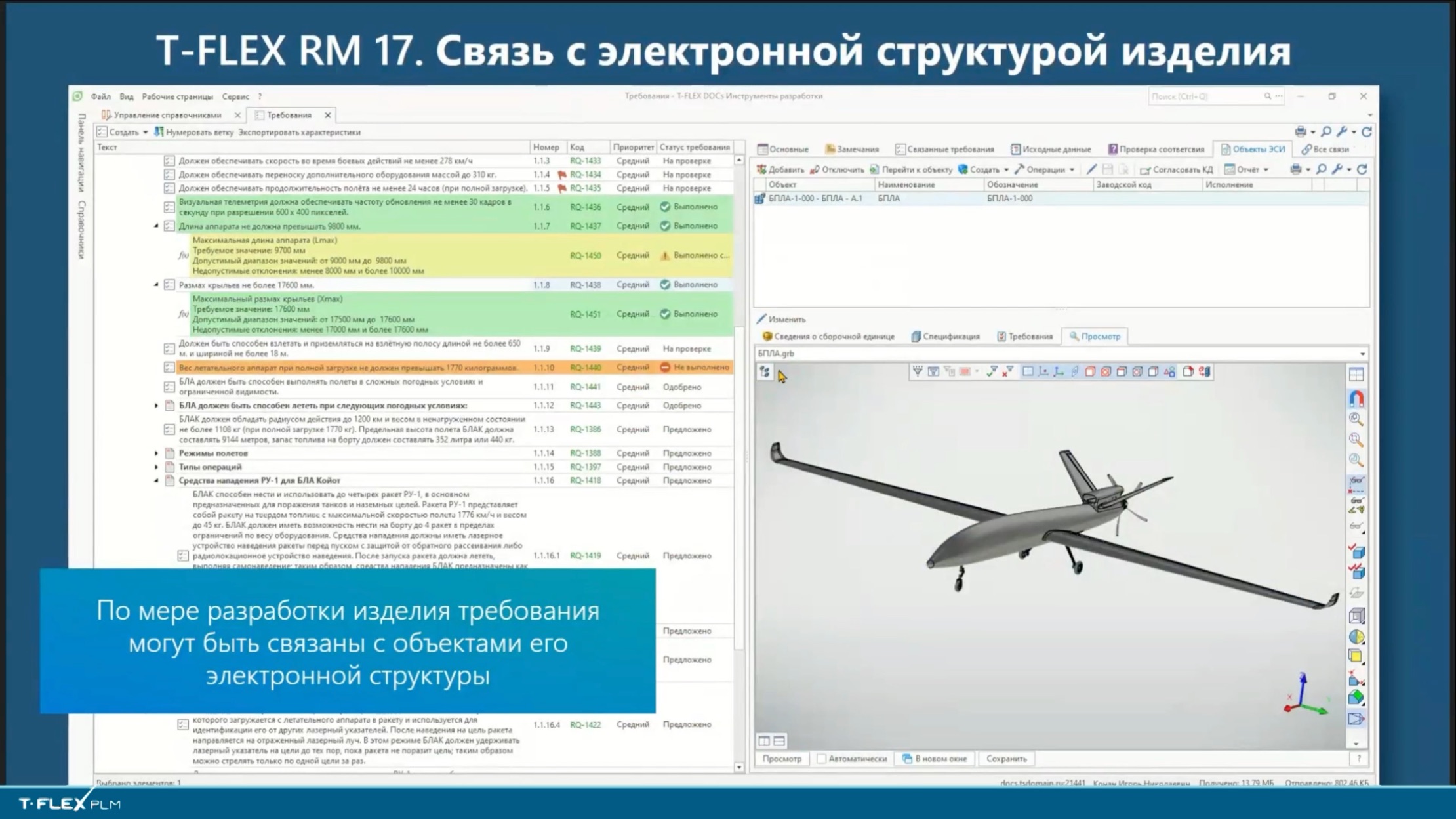Click the single-check blue cube icon on the right toolbar
Viewport: 1456px width, 819px height.
tap(1356, 550)
